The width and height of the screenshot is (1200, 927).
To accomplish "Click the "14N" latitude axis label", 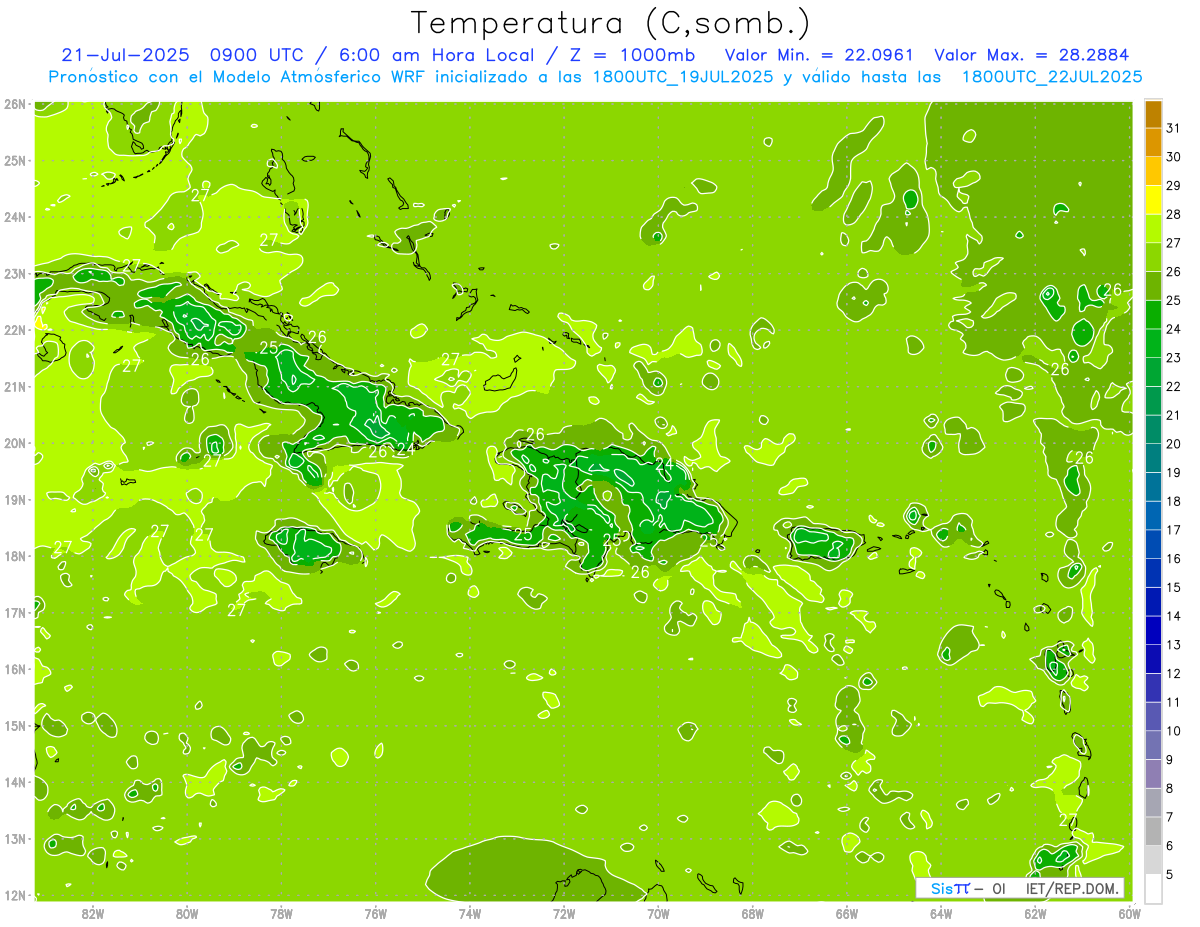I will coord(15,782).
